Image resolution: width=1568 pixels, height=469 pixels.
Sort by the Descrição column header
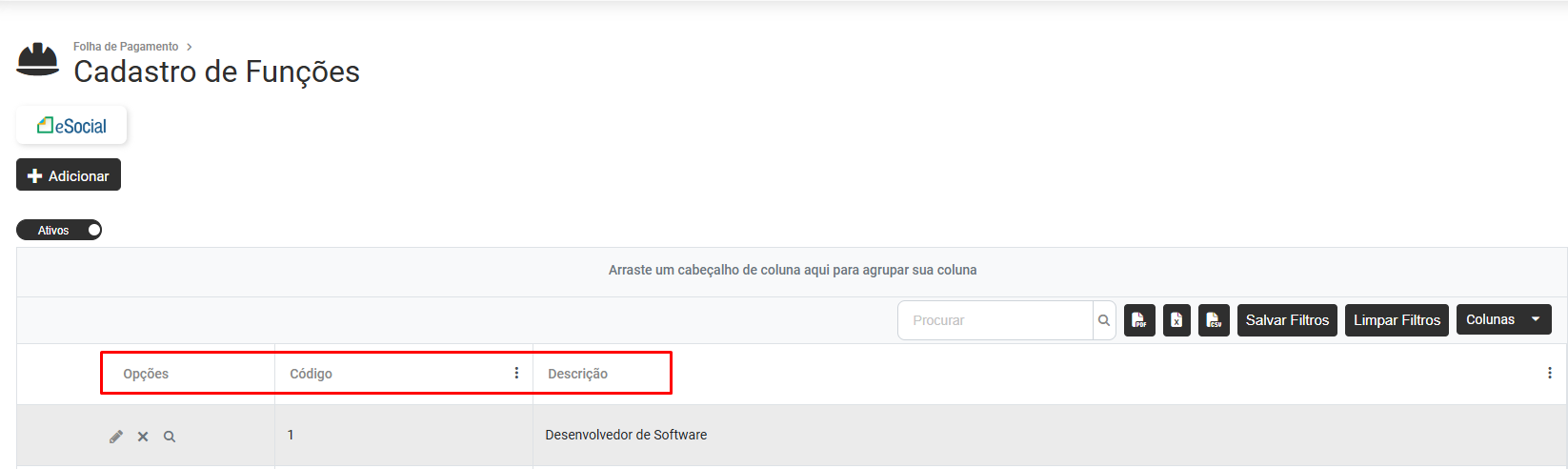577,374
